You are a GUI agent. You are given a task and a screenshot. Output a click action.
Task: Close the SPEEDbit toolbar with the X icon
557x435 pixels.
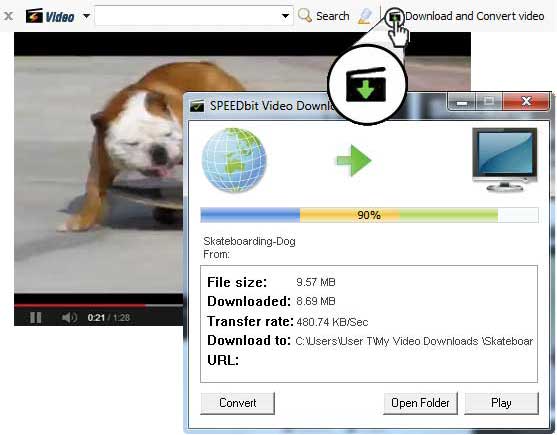point(9,16)
